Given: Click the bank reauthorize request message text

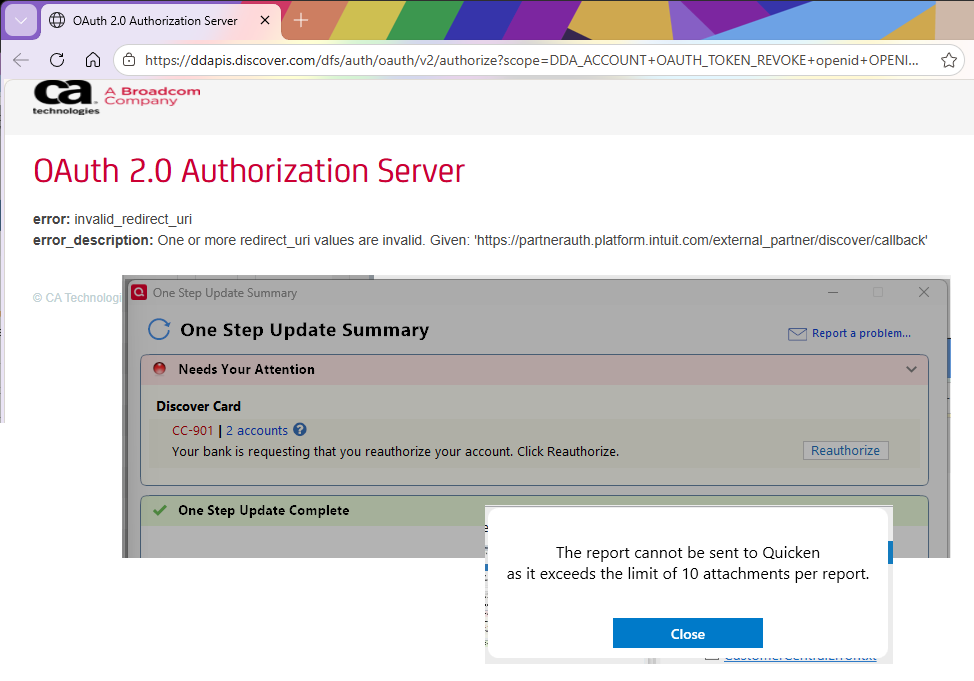Looking at the screenshot, I should click(x=396, y=452).
